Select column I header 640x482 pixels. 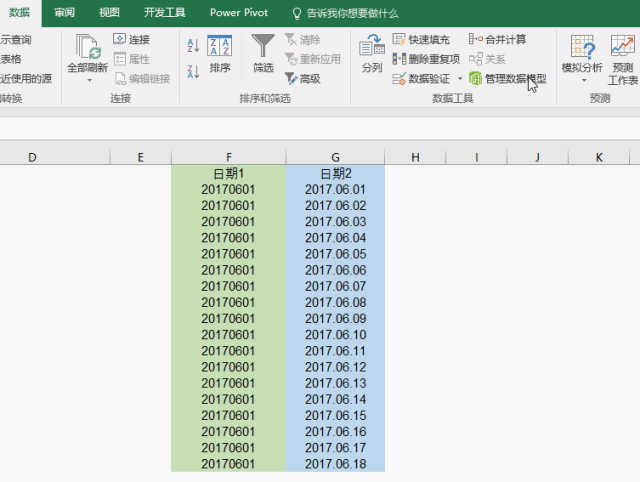click(x=476, y=157)
